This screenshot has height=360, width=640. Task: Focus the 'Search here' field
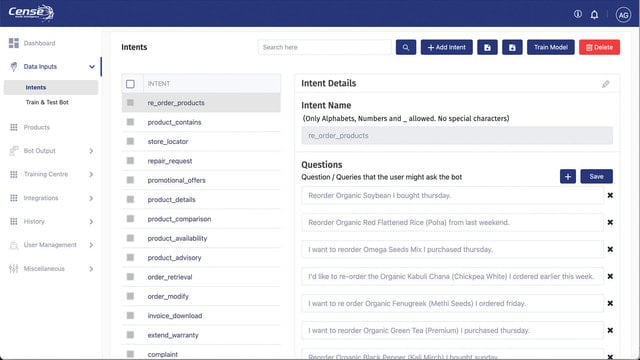(324, 47)
